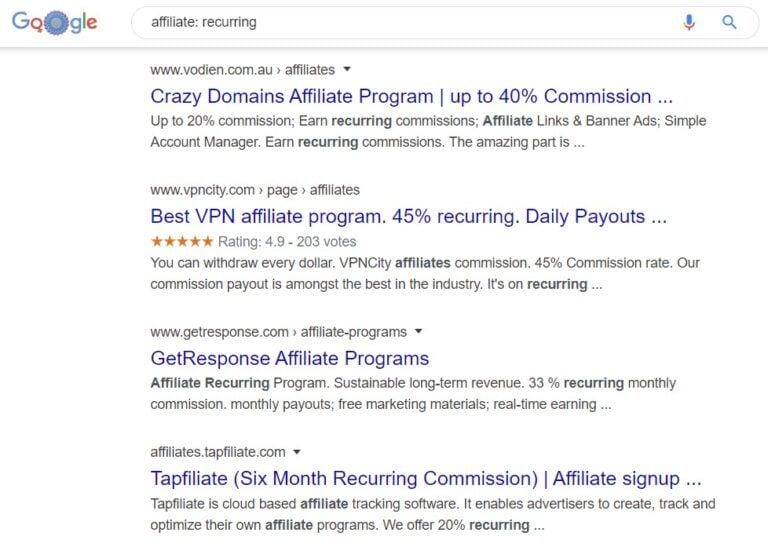The height and width of the screenshot is (558, 768).
Task: Expand the dropdown arrow beside vodien.com.au URL
Action: click(x=347, y=70)
